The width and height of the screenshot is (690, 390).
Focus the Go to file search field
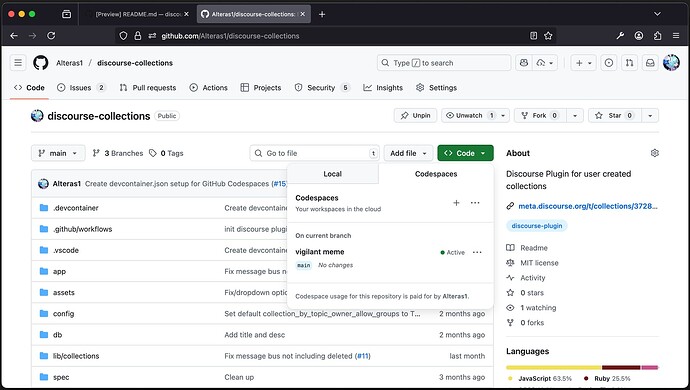[314, 153]
